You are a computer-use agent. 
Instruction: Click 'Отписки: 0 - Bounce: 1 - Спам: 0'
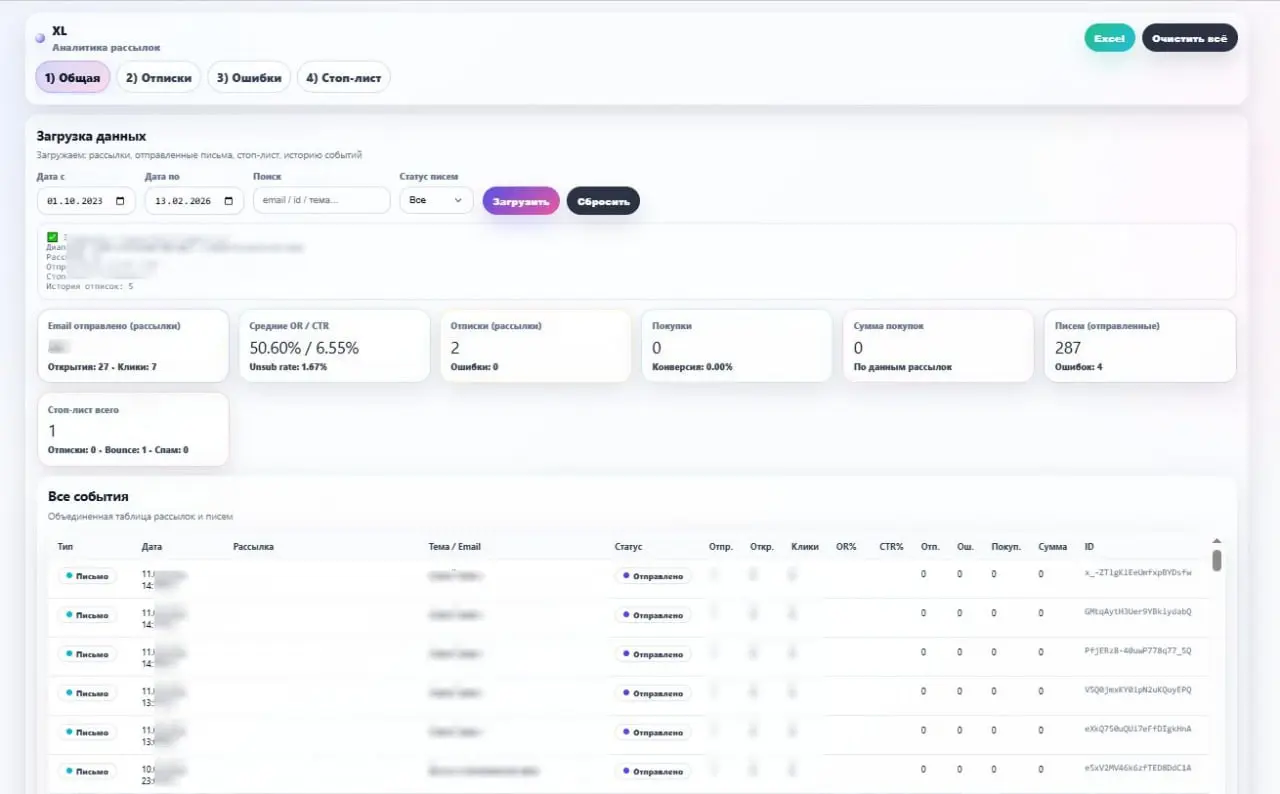(x=118, y=450)
